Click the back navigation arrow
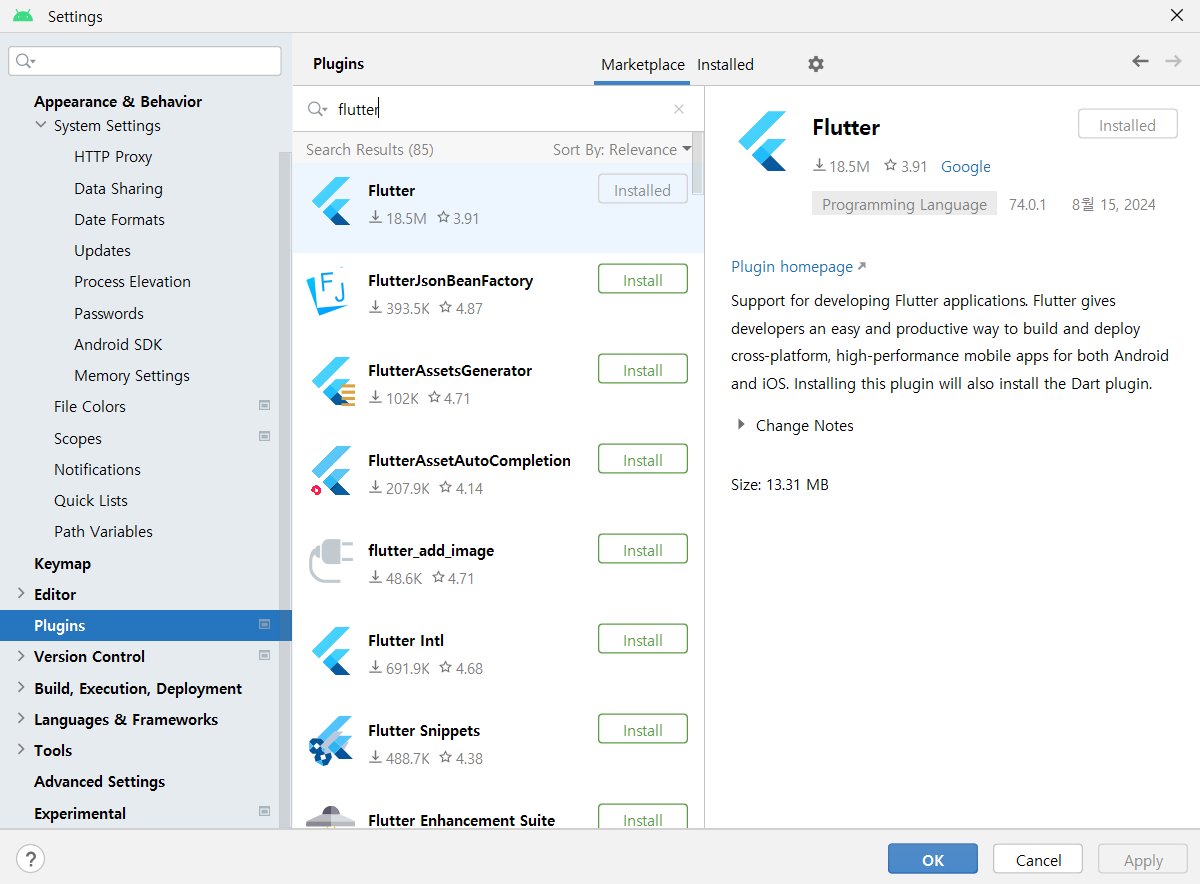This screenshot has width=1200, height=884. 1140,61
